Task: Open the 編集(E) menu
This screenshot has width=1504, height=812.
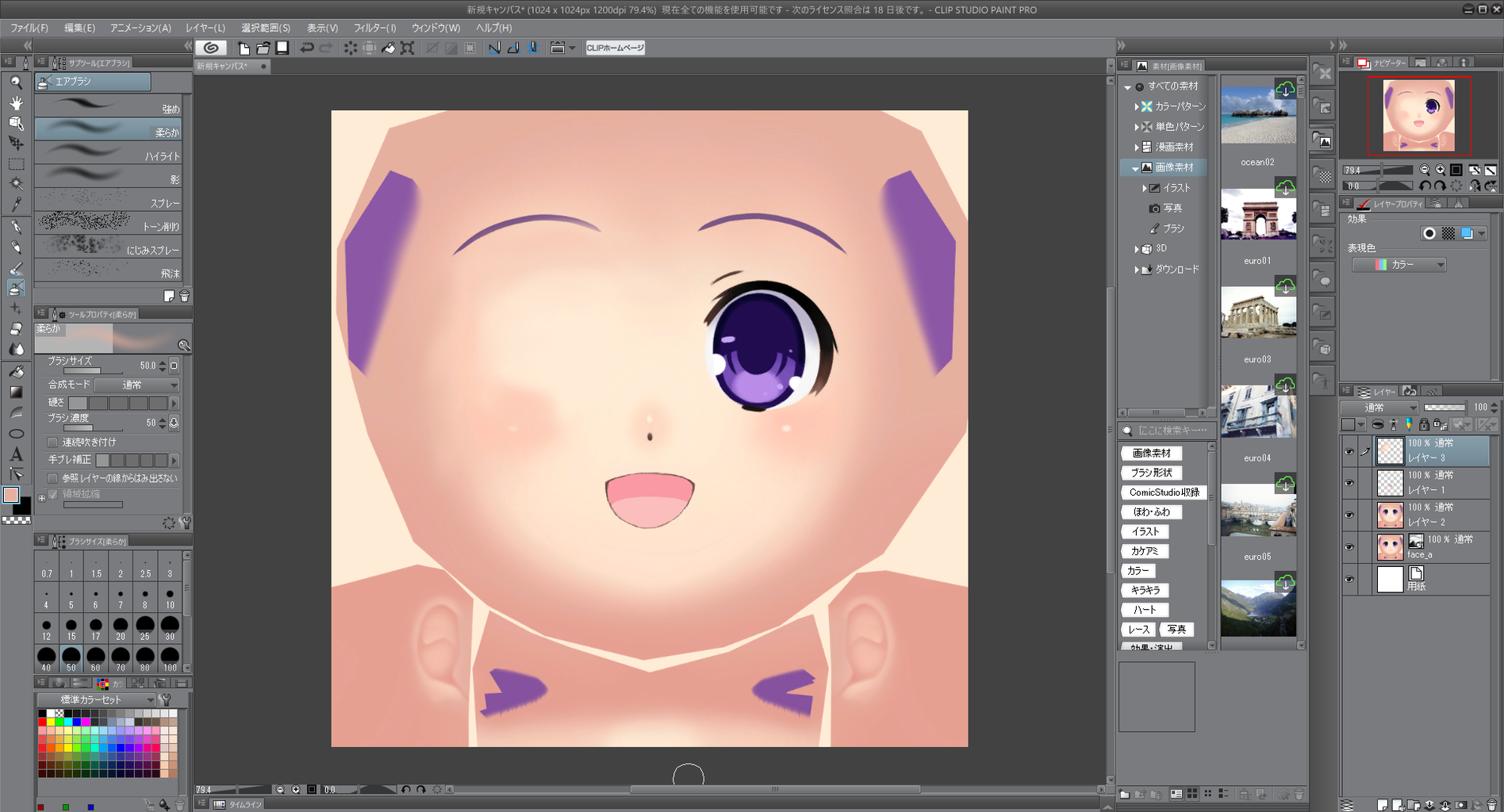Action: click(x=79, y=28)
